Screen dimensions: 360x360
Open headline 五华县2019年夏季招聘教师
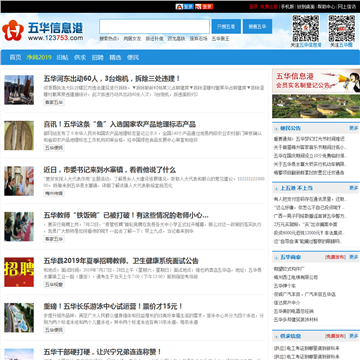(x=121, y=261)
